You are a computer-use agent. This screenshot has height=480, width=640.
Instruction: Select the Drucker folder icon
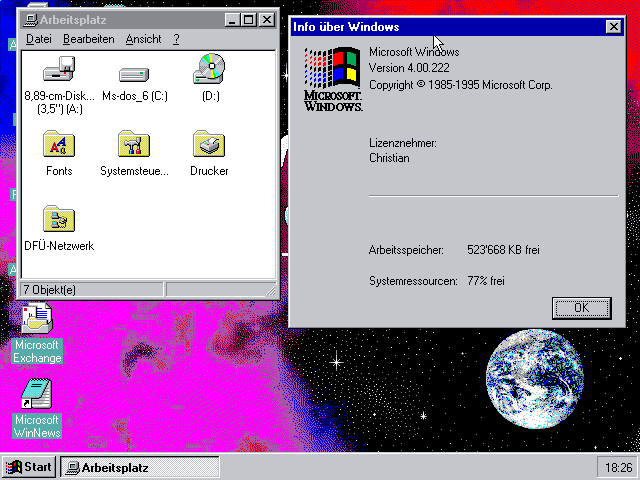(x=209, y=144)
